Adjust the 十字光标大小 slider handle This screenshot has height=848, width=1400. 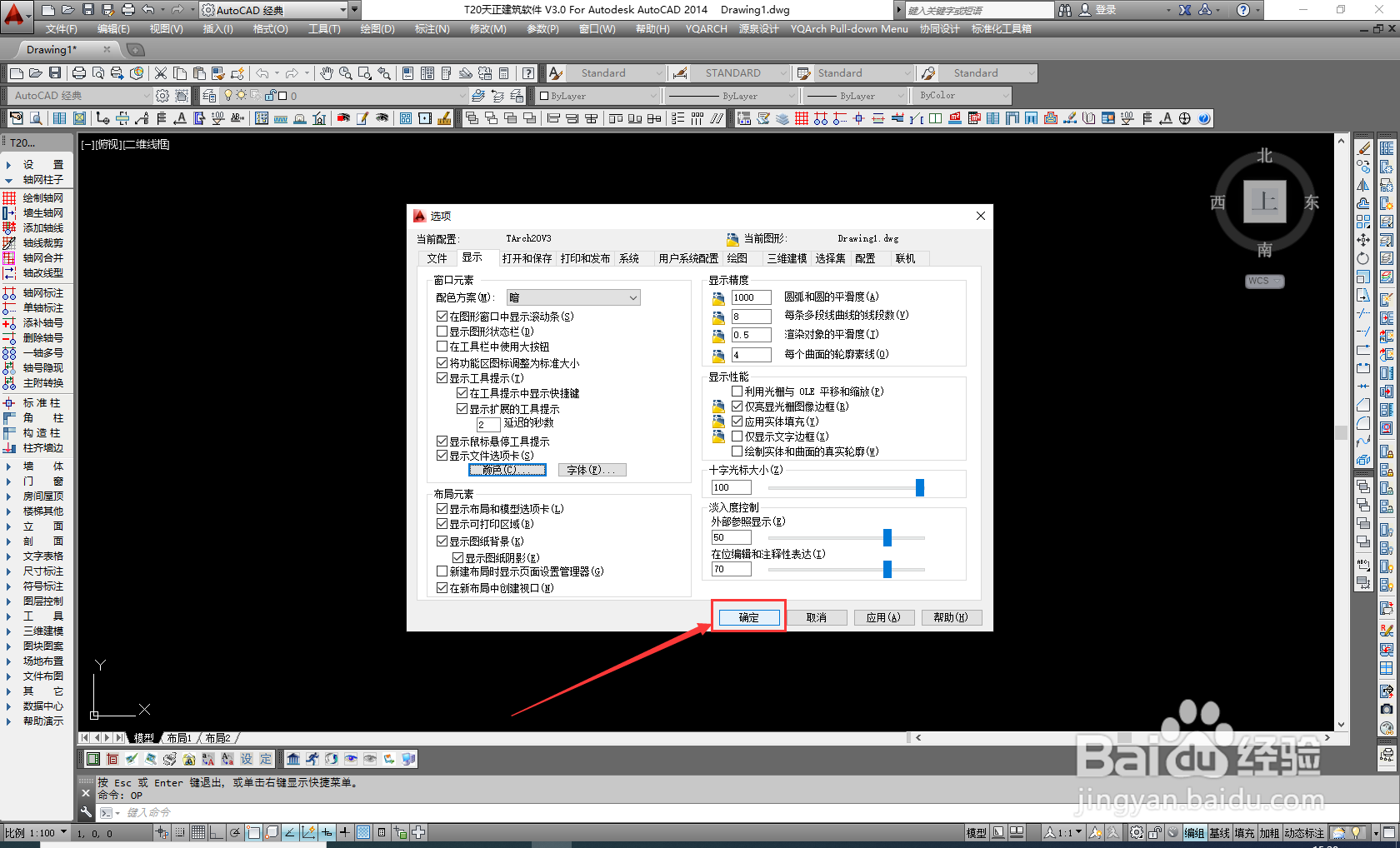[x=920, y=487]
